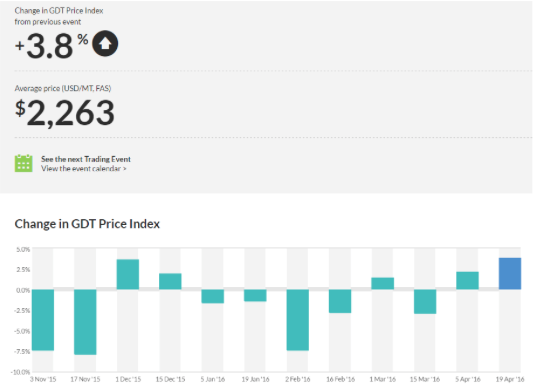This screenshot has height=389, width=533.
Task: Click See the next Trading Event text
Action: [x=86, y=159]
